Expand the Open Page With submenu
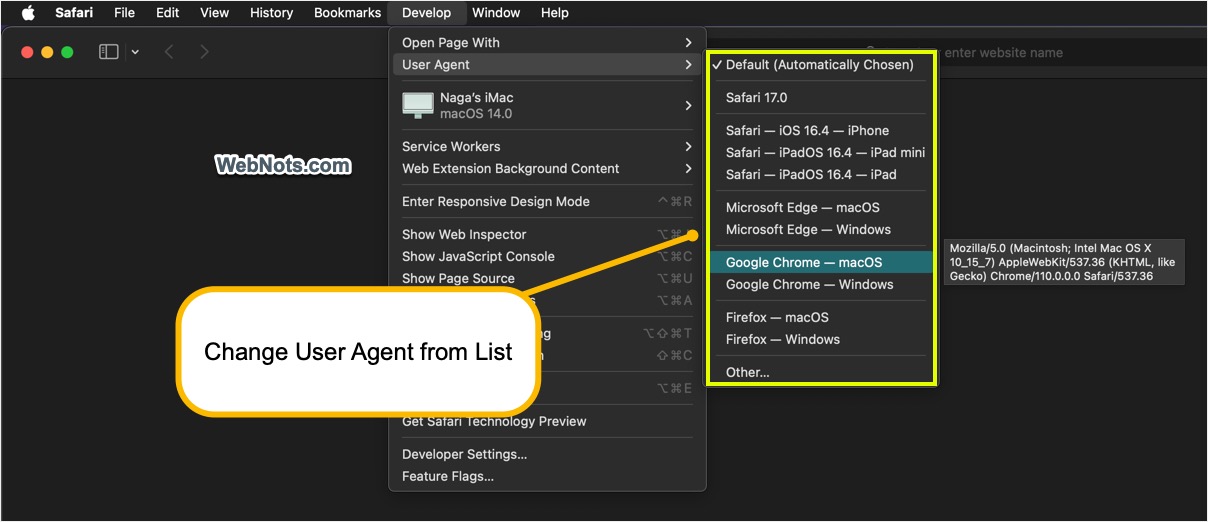 (x=547, y=42)
